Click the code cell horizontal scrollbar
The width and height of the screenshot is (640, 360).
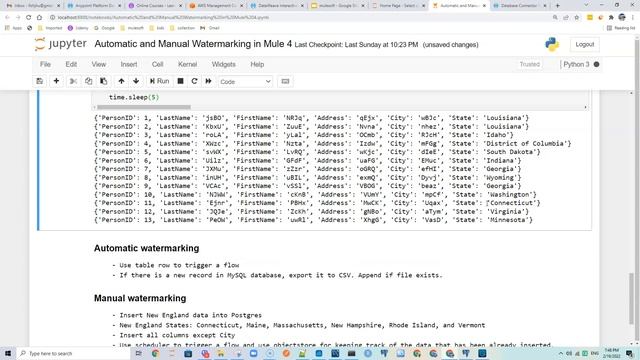pyautogui.click(x=143, y=107)
